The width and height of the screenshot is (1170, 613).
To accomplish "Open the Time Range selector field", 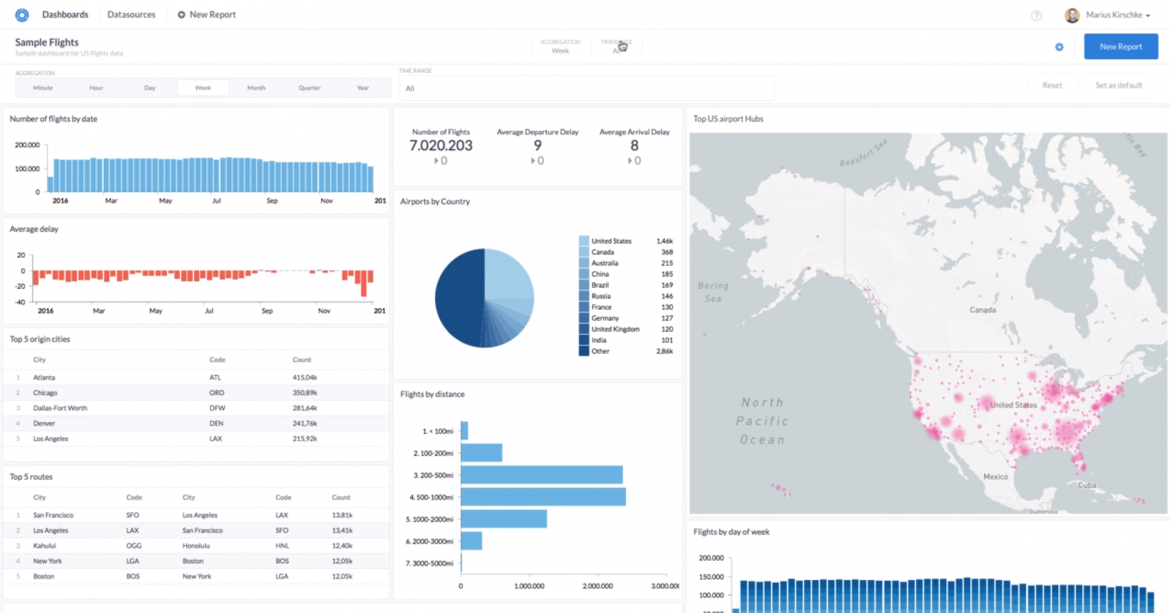I will point(586,88).
